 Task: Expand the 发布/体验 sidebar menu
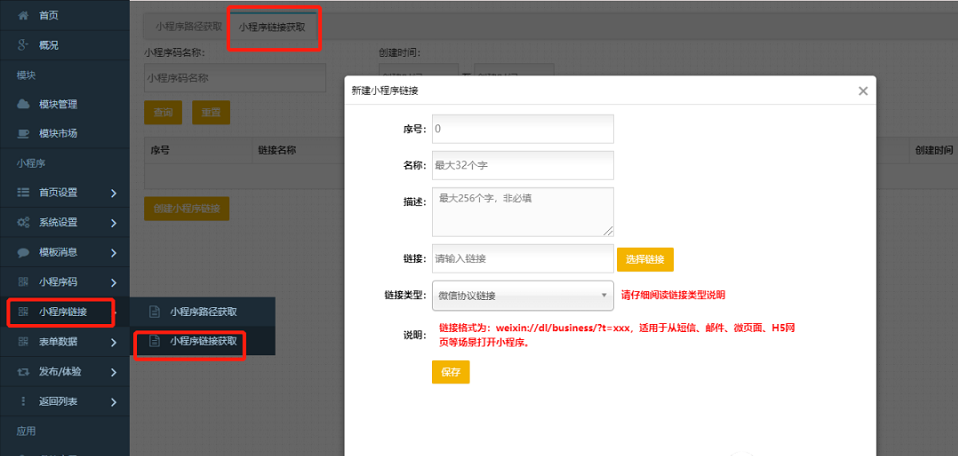pos(113,372)
